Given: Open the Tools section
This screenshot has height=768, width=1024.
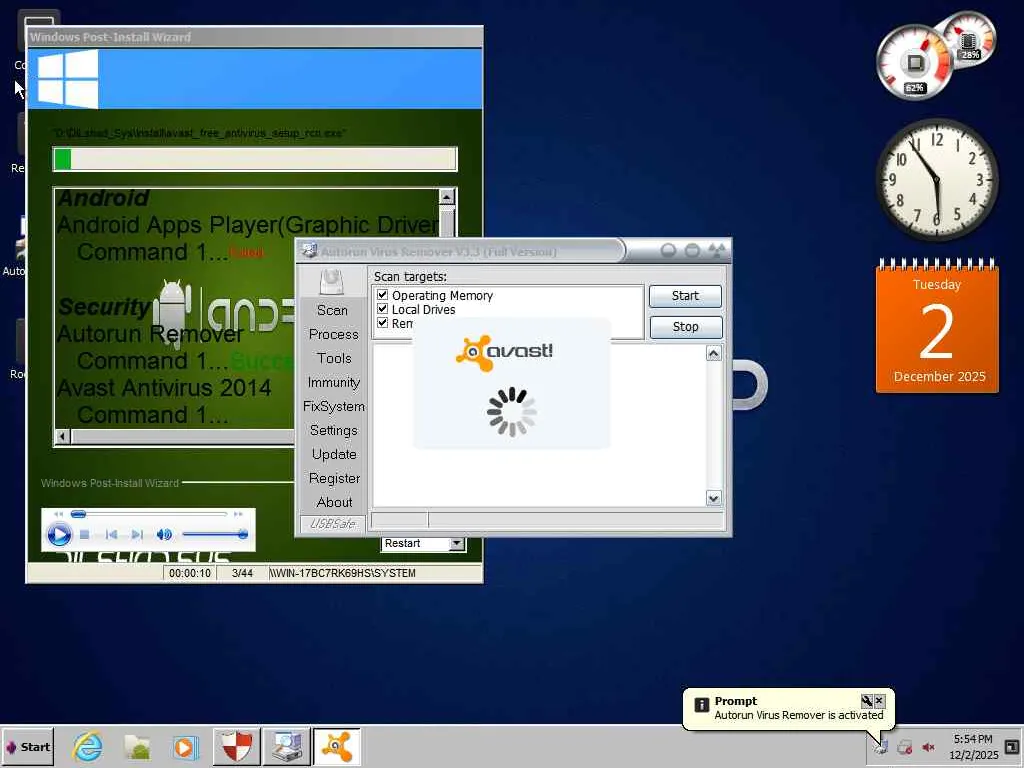Looking at the screenshot, I should click(334, 359).
